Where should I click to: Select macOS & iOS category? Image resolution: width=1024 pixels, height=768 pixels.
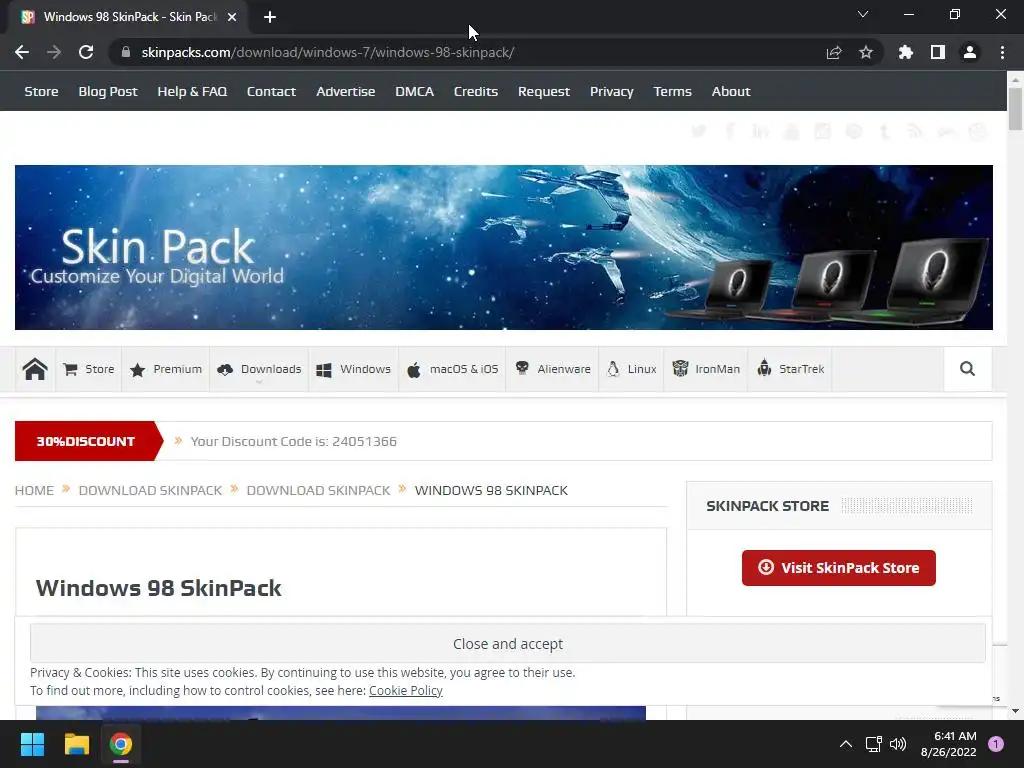(453, 369)
